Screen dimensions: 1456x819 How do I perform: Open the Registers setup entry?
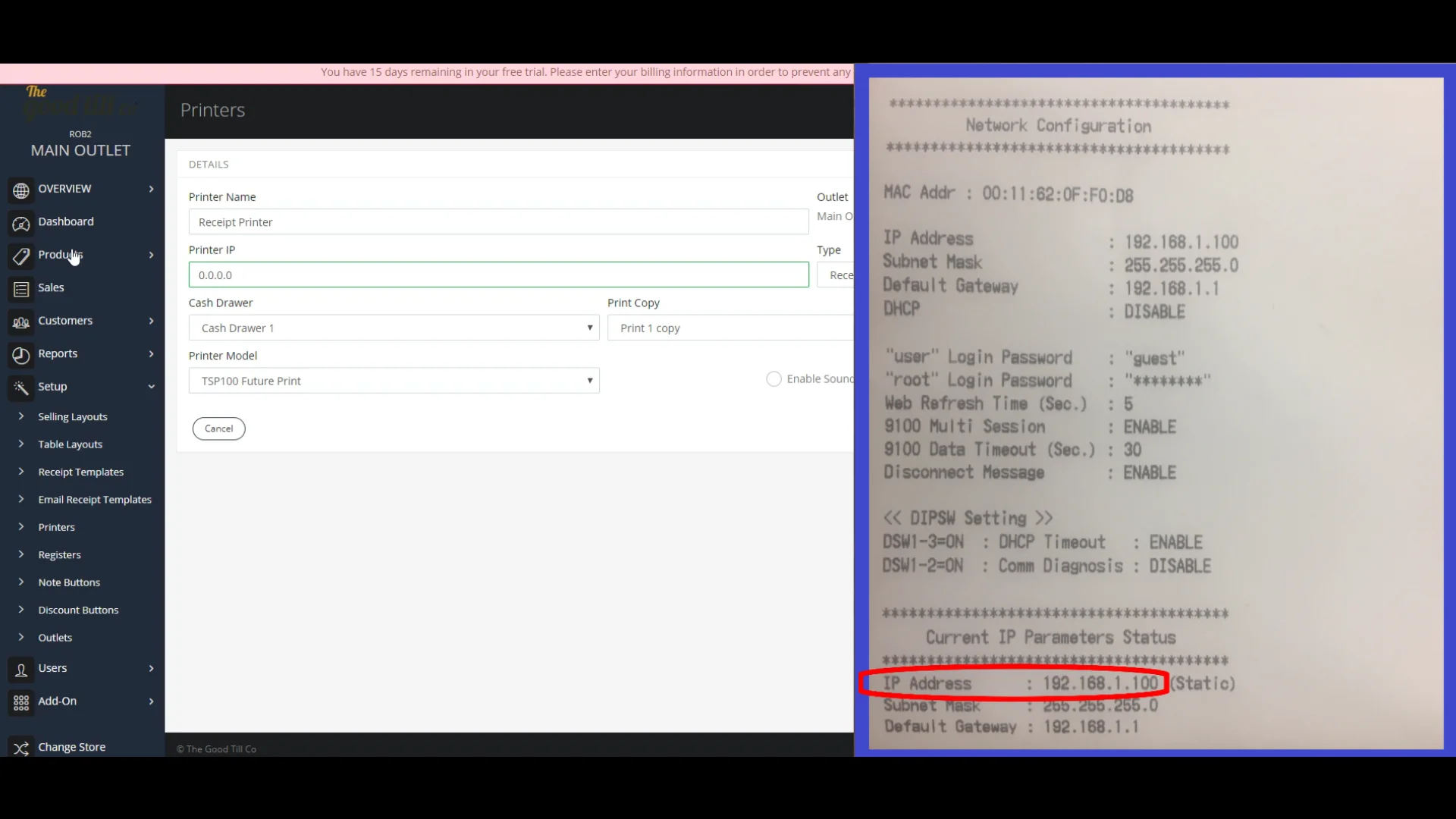pos(59,554)
